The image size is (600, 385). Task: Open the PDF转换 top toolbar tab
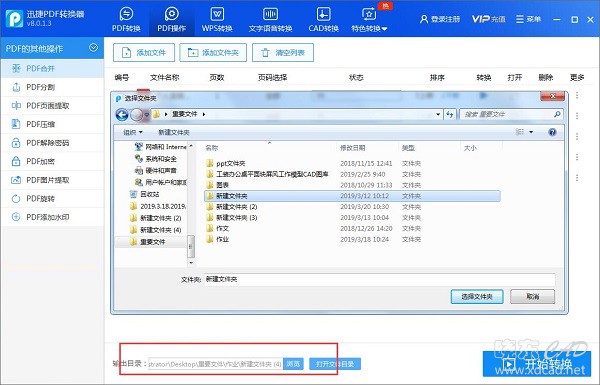pos(126,19)
